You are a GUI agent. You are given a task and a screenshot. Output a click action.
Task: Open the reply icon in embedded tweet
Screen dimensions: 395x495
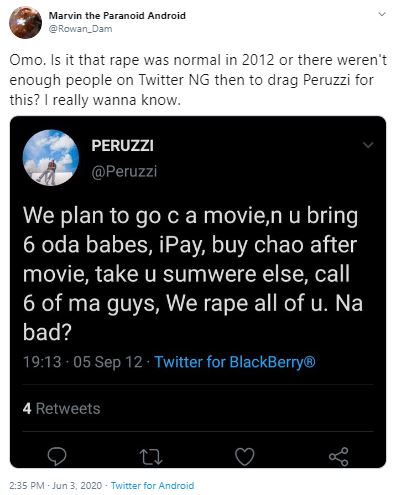(57, 456)
